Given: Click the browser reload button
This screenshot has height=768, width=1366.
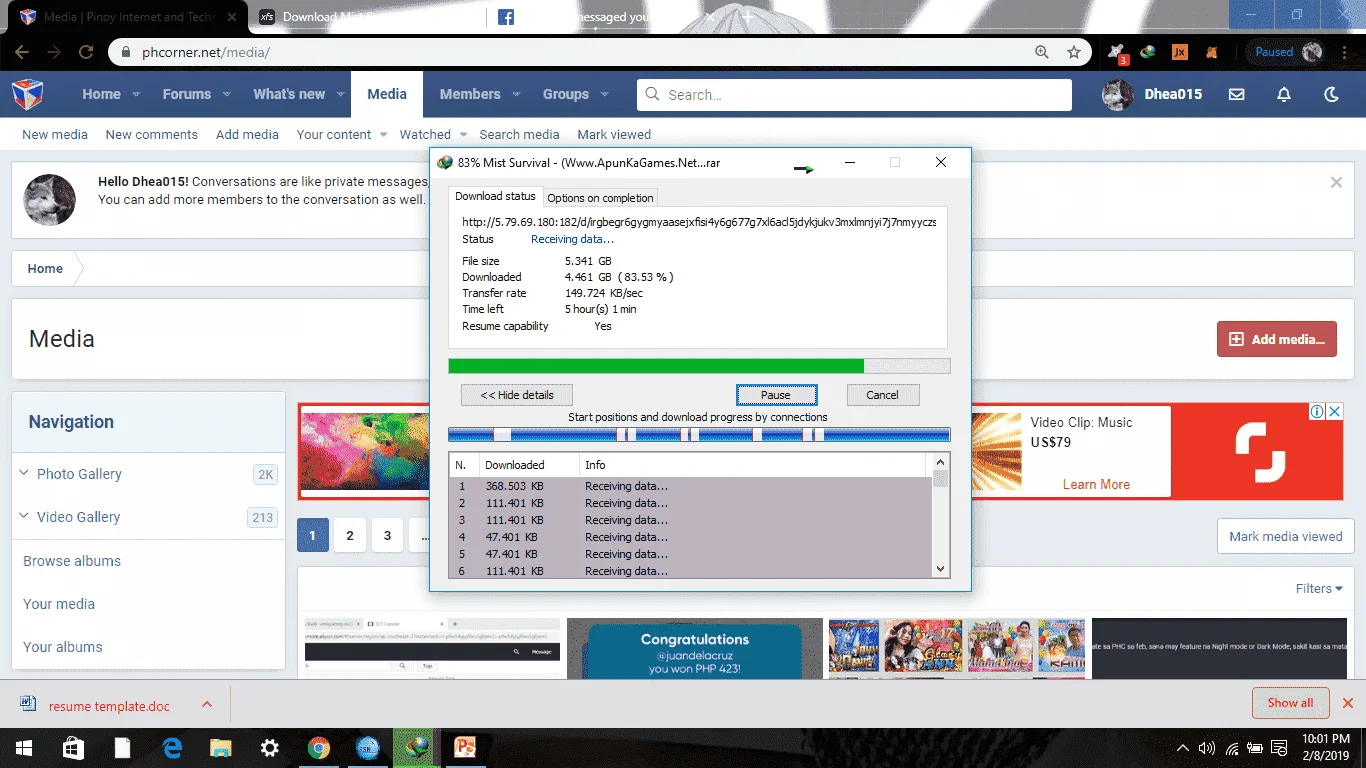Looking at the screenshot, I should pyautogui.click(x=86, y=52).
